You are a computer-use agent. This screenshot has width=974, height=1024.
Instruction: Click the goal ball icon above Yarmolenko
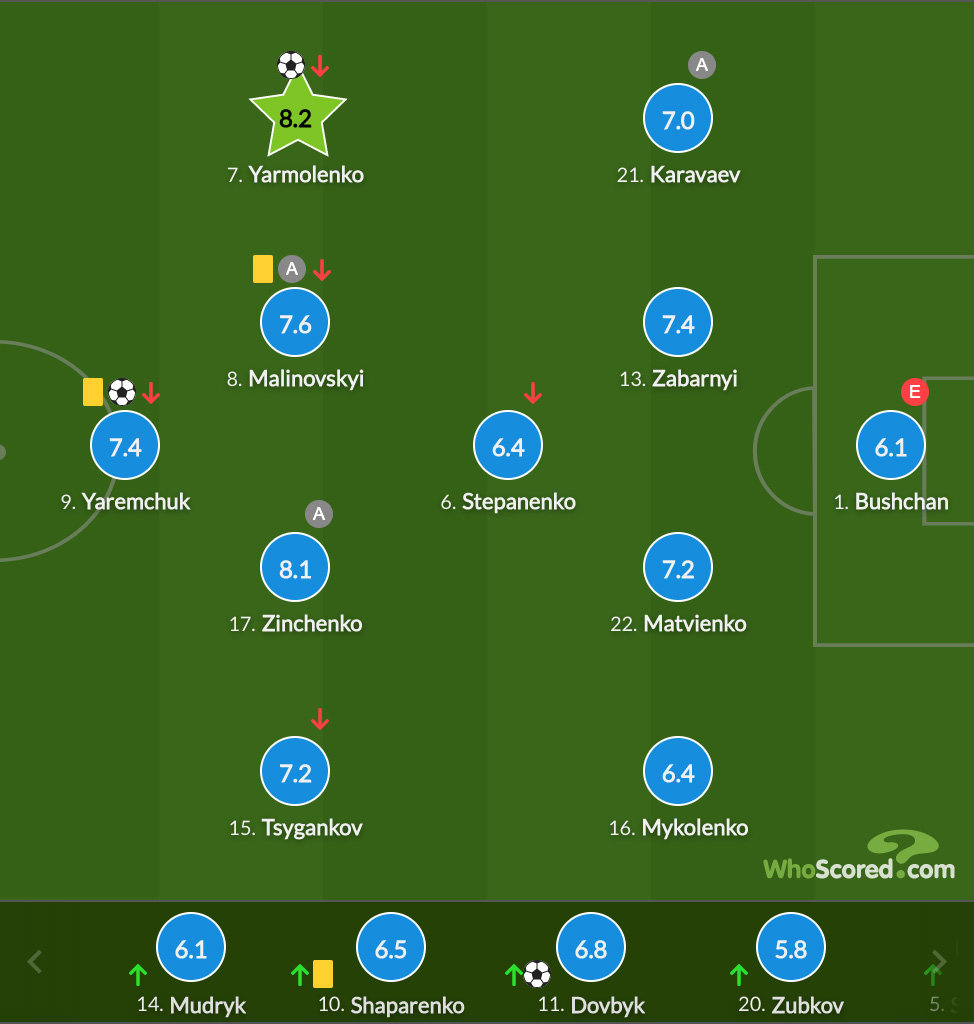pyautogui.click(x=291, y=65)
